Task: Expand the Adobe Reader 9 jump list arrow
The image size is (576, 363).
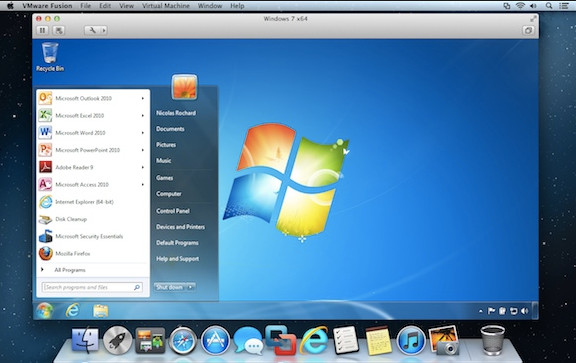Action: [143, 167]
